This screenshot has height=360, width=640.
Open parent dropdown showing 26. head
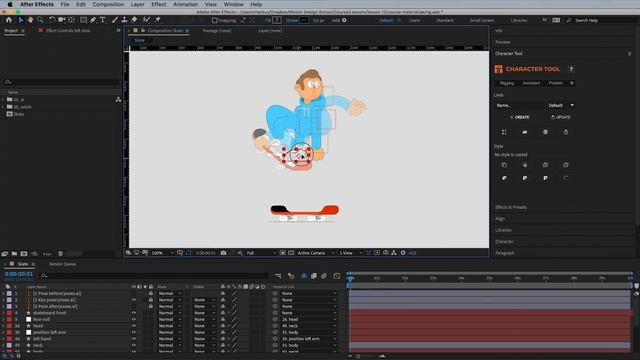tap(308, 319)
